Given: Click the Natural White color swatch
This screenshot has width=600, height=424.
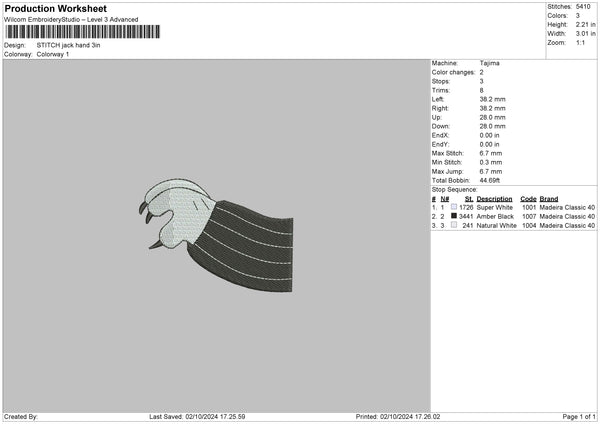Looking at the screenshot, I should click(453, 225).
